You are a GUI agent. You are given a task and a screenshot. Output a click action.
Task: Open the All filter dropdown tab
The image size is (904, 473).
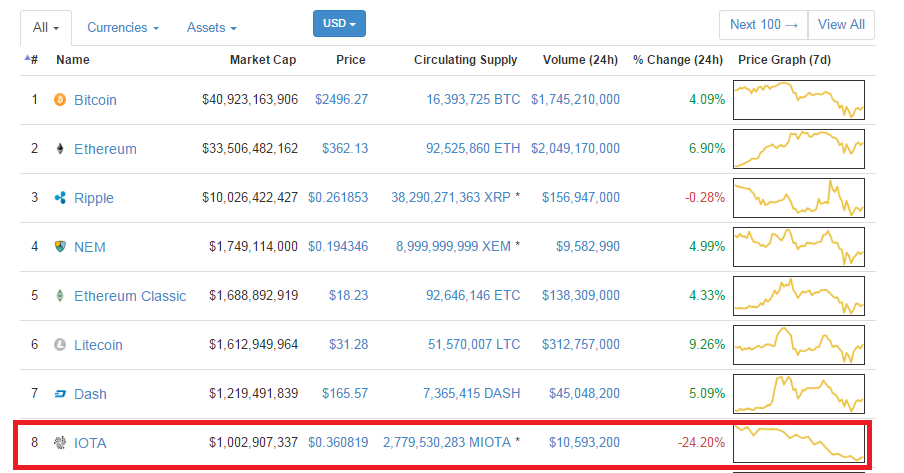pyautogui.click(x=46, y=28)
